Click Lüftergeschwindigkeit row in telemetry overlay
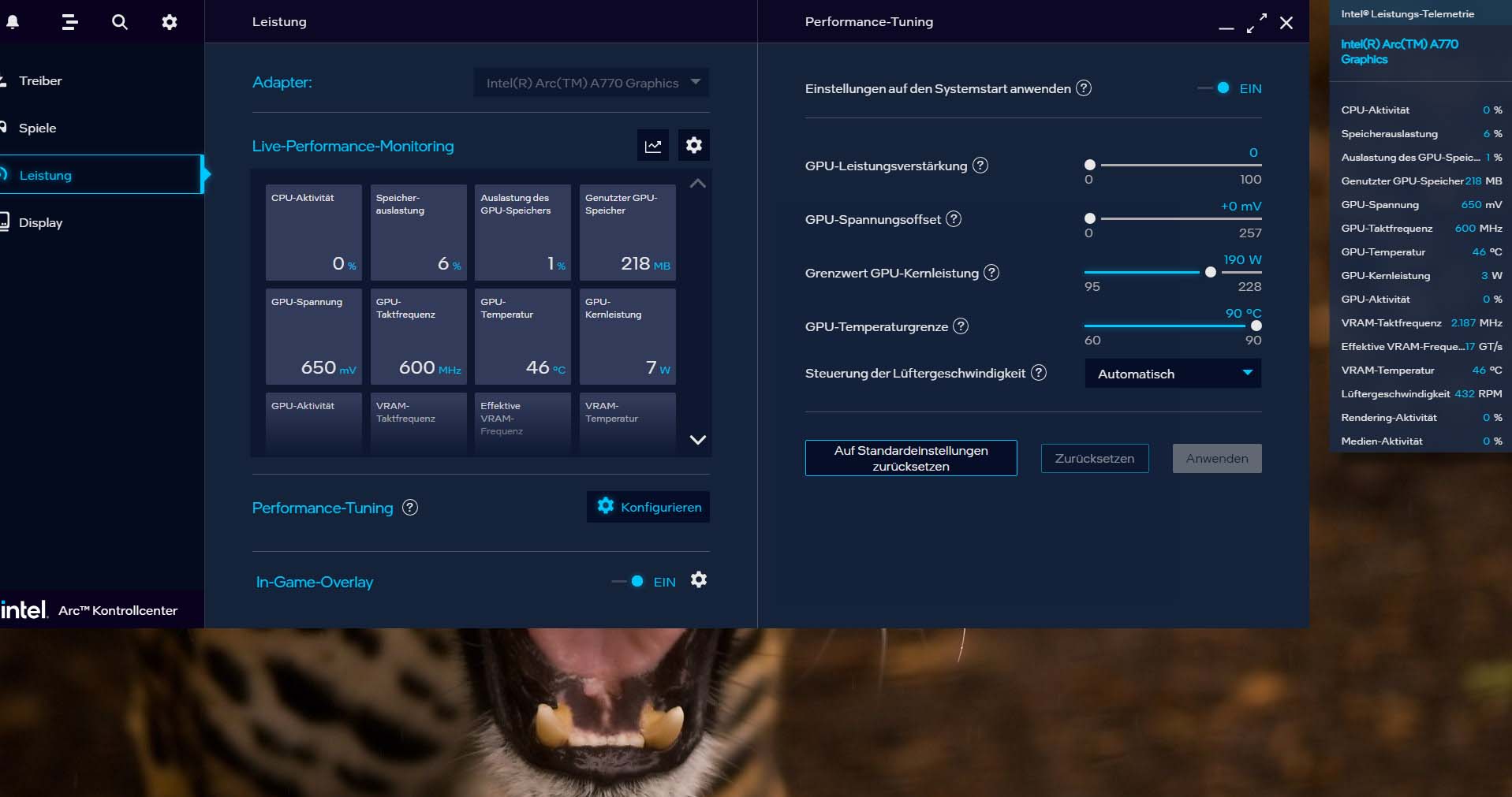Viewport: 1512px width, 797px height. click(1421, 393)
